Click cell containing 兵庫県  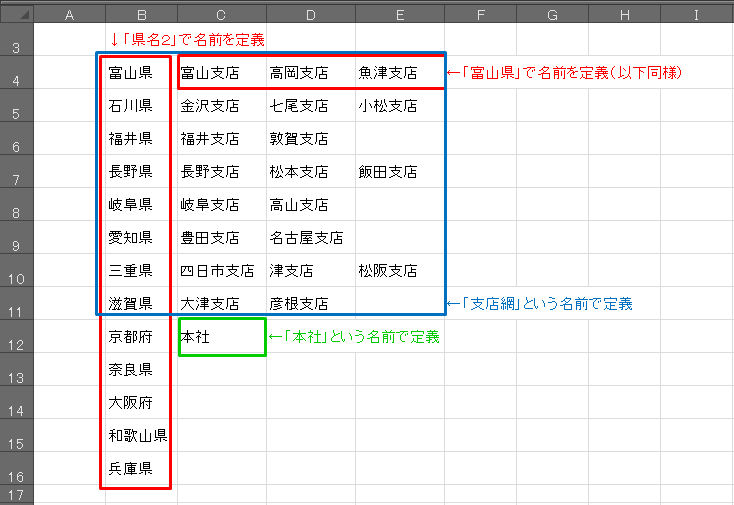click(x=141, y=468)
